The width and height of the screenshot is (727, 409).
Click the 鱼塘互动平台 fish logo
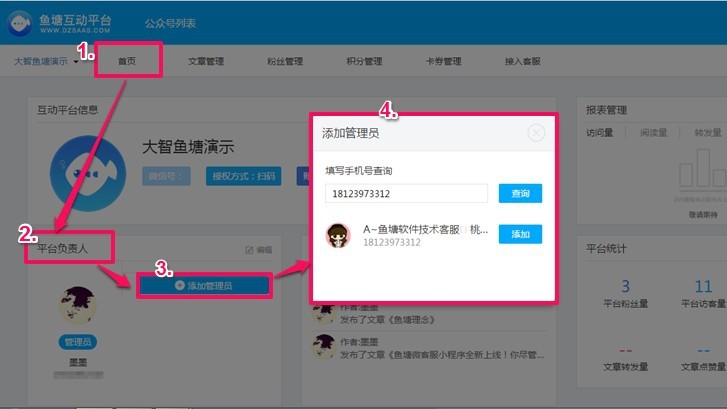18,20
